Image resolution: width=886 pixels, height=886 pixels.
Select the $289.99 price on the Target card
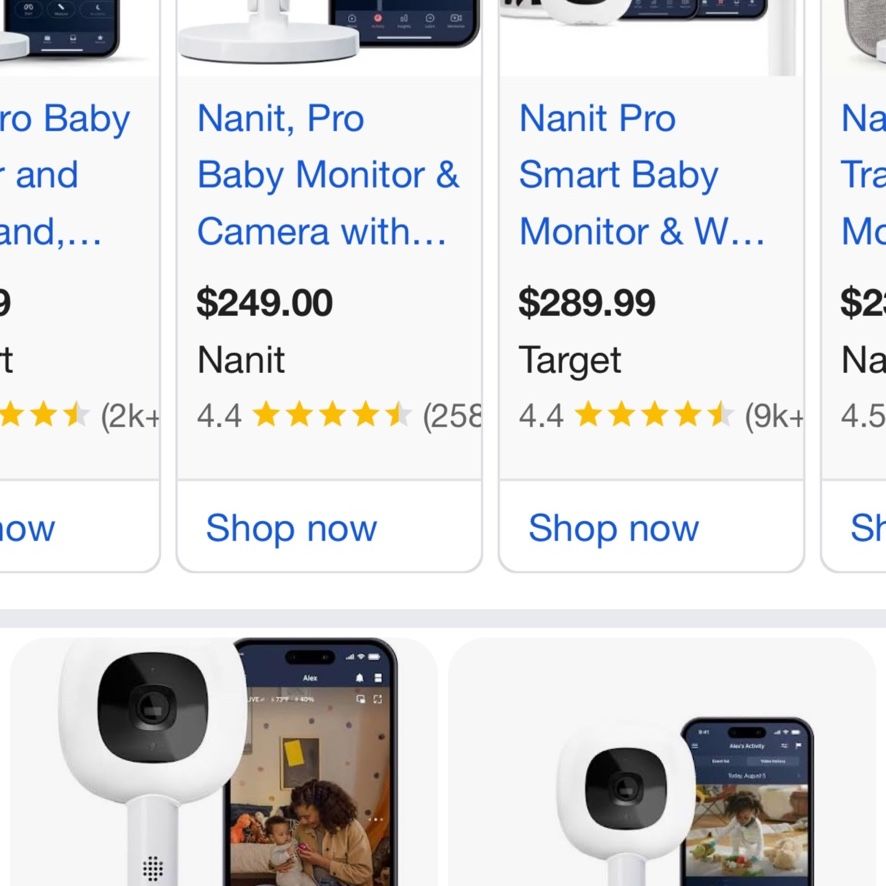coord(587,303)
